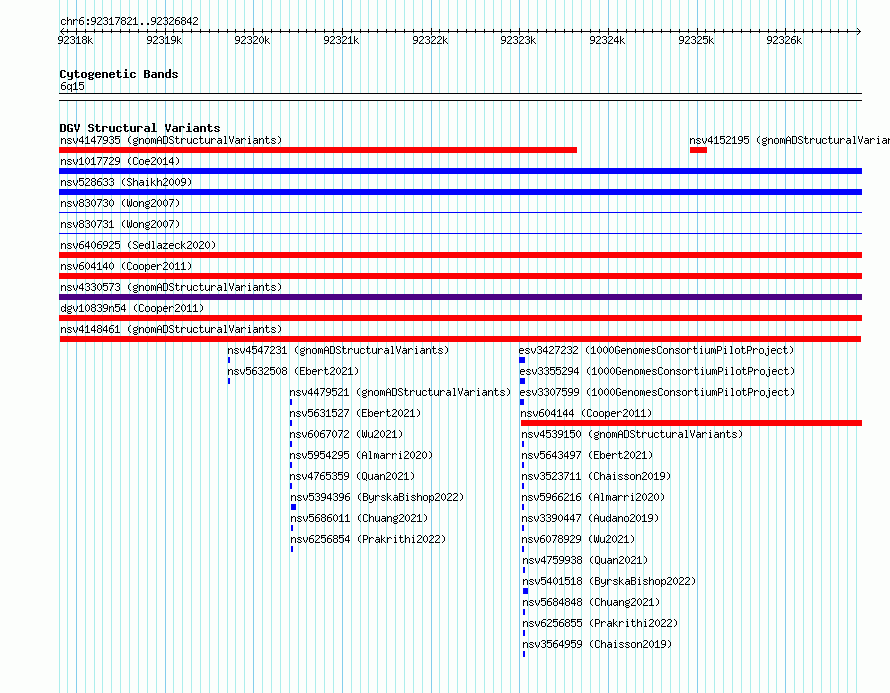
Task: Open variant nsv4148461 label
Action: point(171,329)
